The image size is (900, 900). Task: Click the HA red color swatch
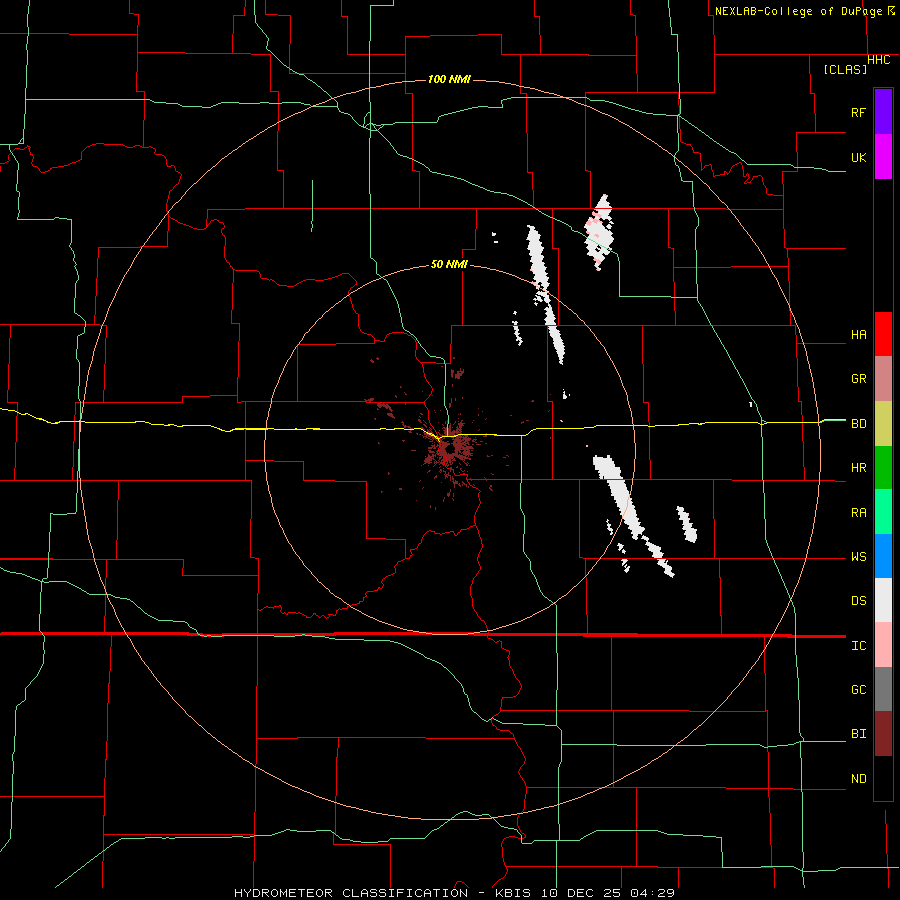click(883, 334)
